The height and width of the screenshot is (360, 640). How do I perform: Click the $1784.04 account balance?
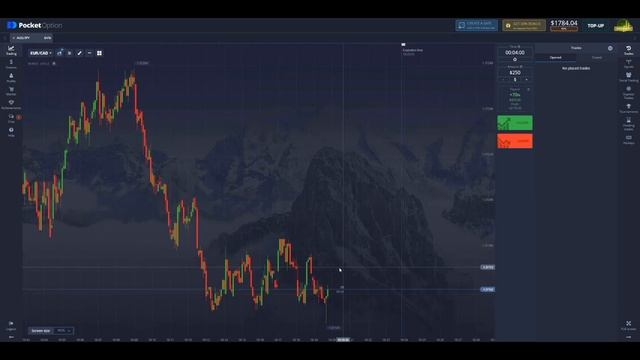[x=564, y=23]
